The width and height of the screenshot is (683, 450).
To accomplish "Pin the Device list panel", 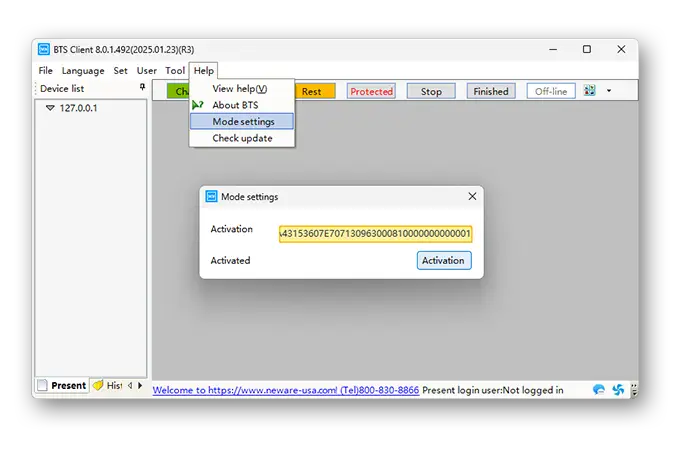I will coord(142,88).
